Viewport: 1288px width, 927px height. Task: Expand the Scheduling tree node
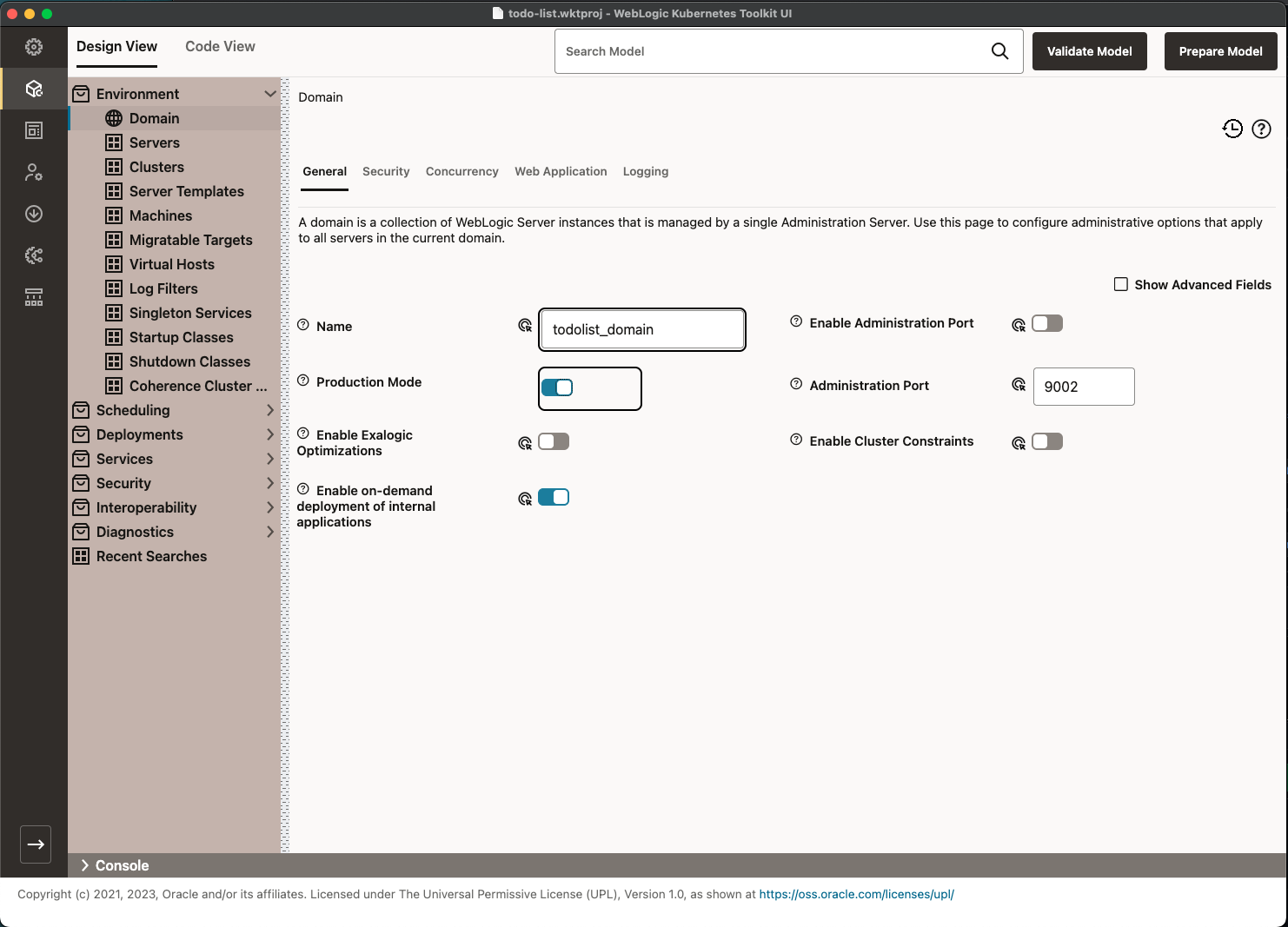click(x=270, y=410)
